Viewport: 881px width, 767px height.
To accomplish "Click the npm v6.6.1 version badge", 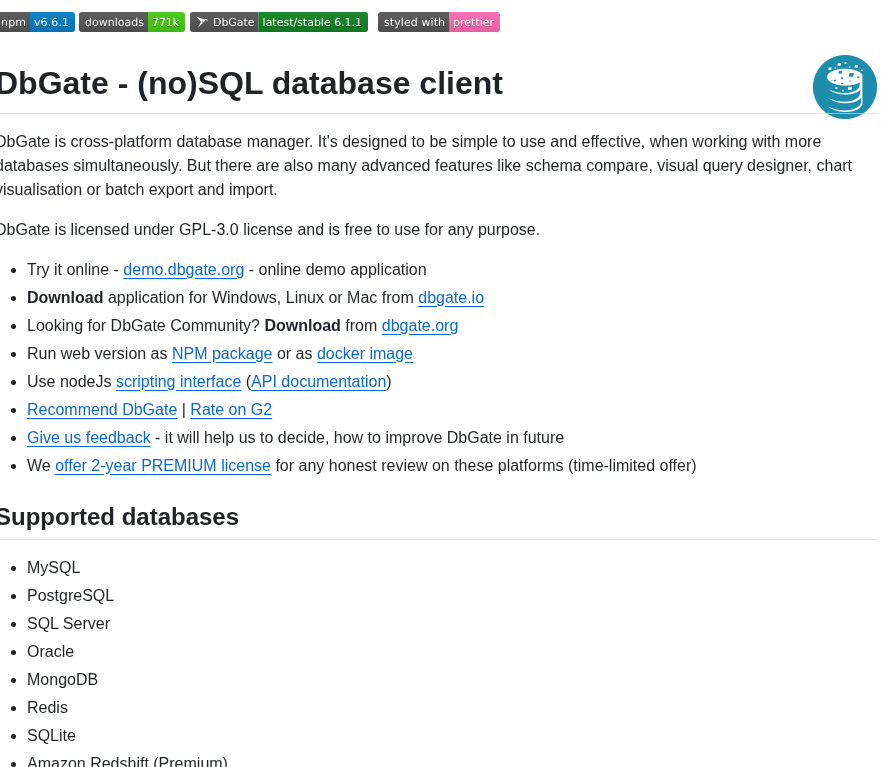I will coord(37,22).
